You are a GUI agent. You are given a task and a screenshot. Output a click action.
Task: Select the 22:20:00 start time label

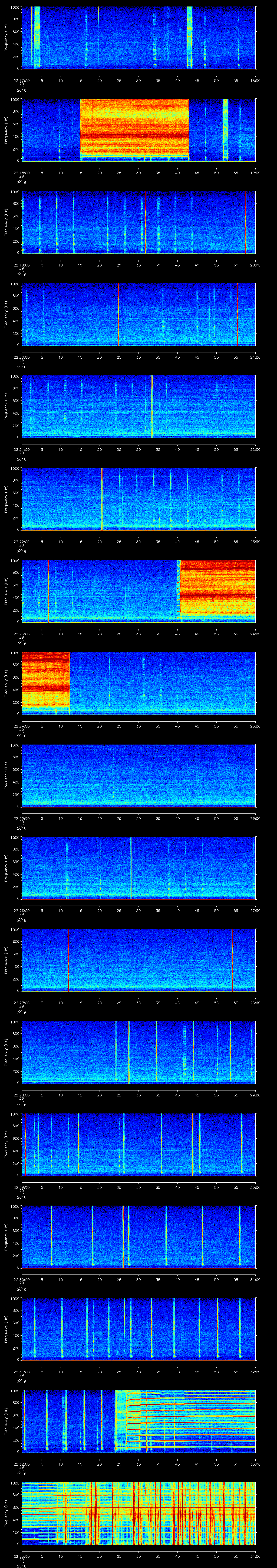click(x=21, y=357)
